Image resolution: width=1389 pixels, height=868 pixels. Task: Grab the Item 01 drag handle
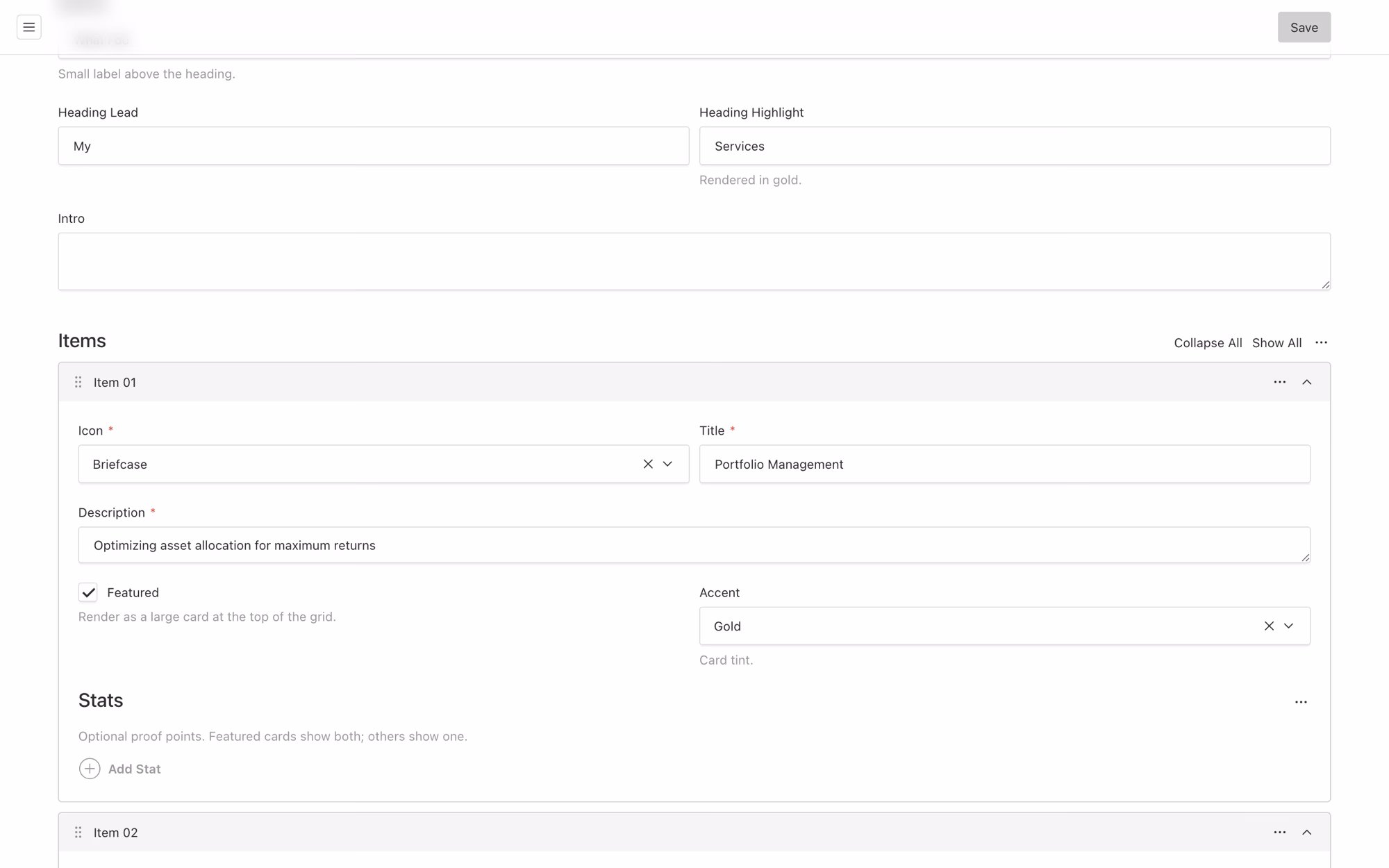(x=78, y=382)
